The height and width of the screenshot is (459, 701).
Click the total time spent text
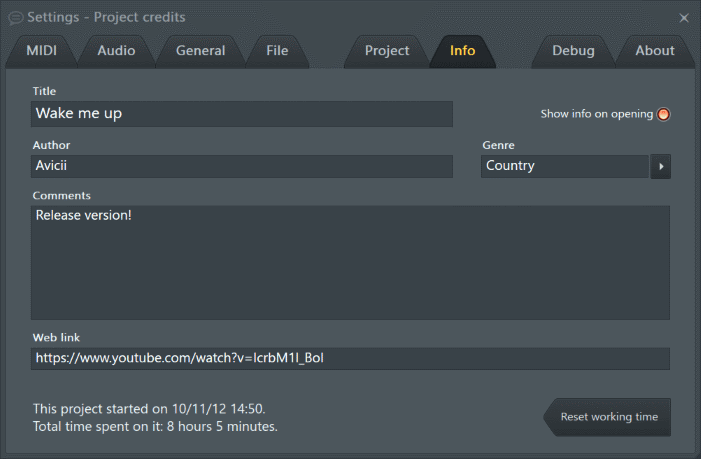point(155,427)
